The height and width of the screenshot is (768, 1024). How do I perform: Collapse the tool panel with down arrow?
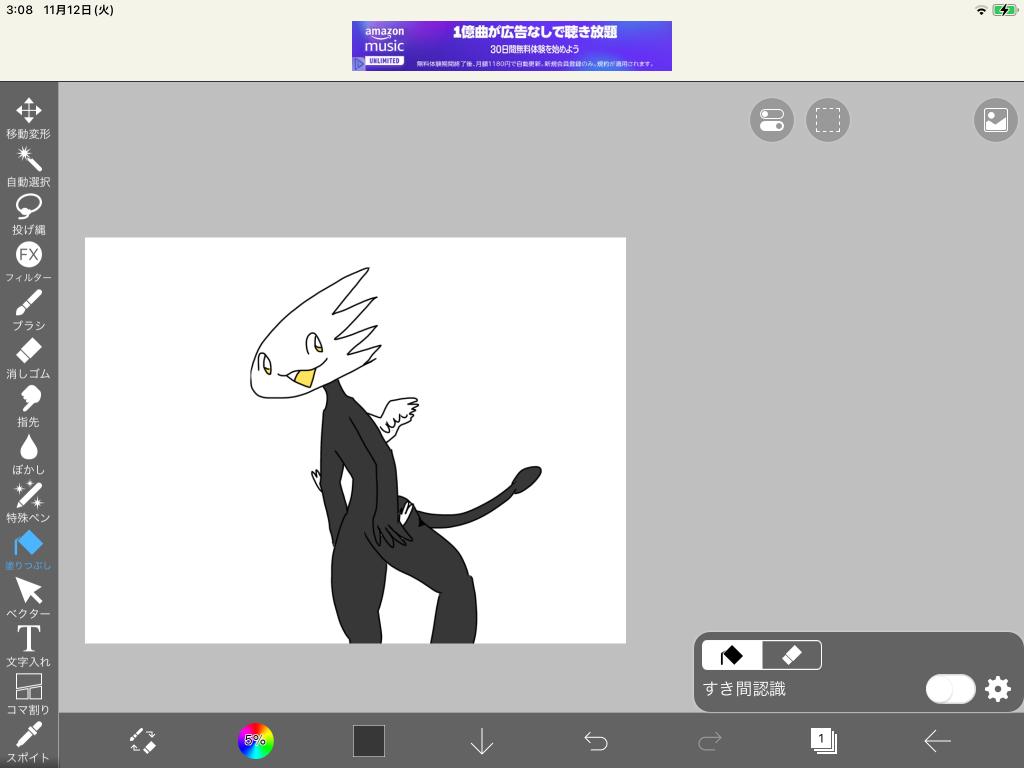[482, 741]
